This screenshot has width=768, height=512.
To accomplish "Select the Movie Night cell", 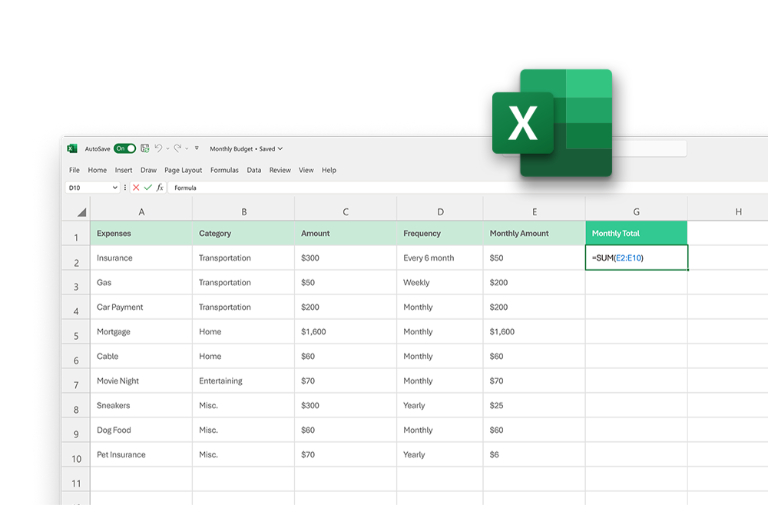I will point(142,381).
